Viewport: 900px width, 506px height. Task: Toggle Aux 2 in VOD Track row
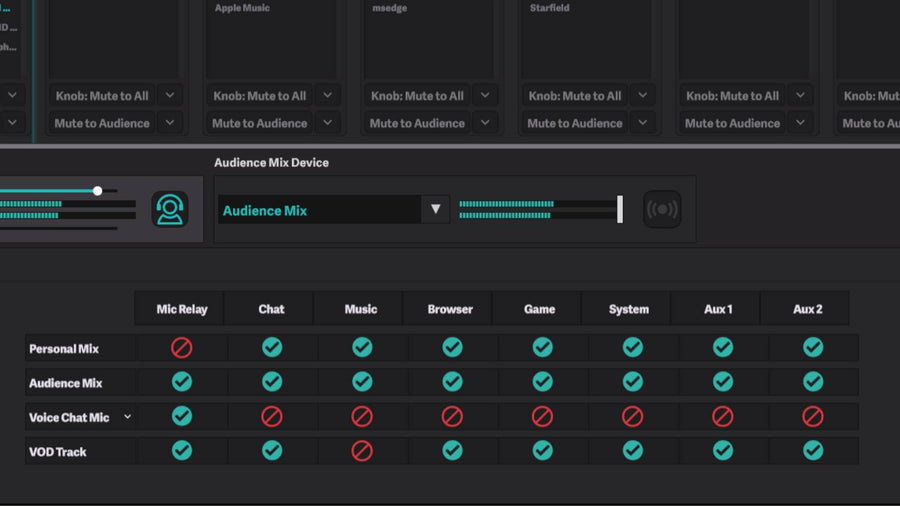[813, 451]
